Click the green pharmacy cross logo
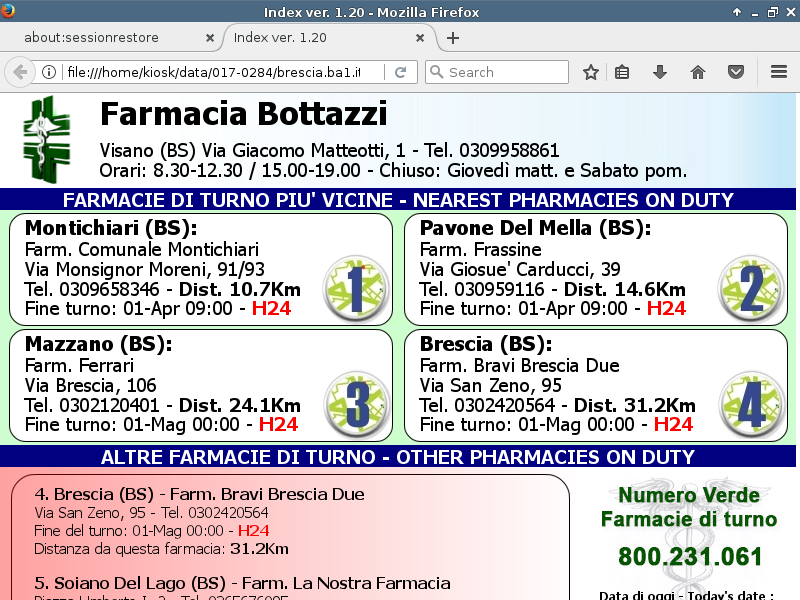Viewport: 800px width, 600px height. [x=47, y=138]
